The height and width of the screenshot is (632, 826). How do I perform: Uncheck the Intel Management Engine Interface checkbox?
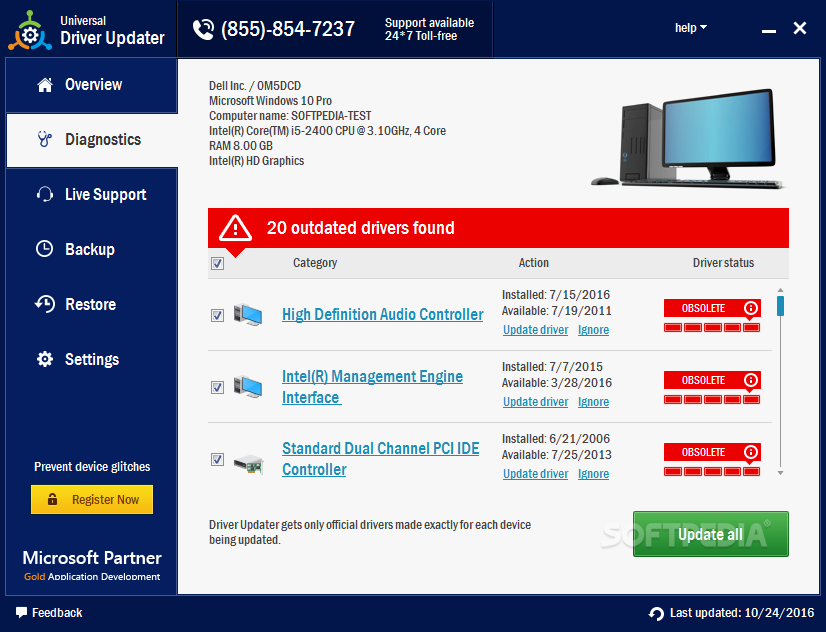click(218, 388)
